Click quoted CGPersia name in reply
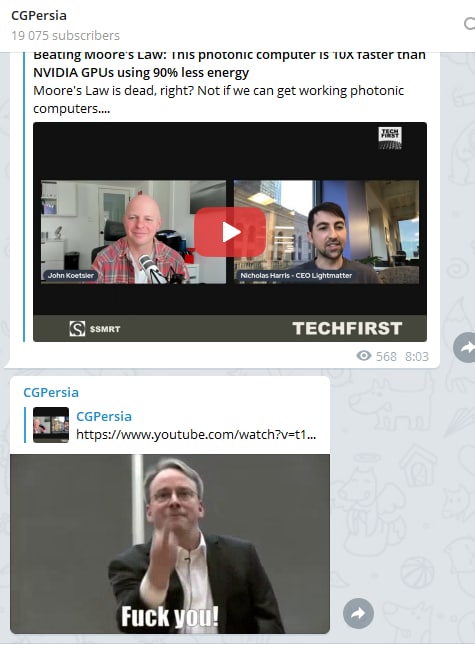The height and width of the screenshot is (660, 475). pyautogui.click(x=104, y=416)
